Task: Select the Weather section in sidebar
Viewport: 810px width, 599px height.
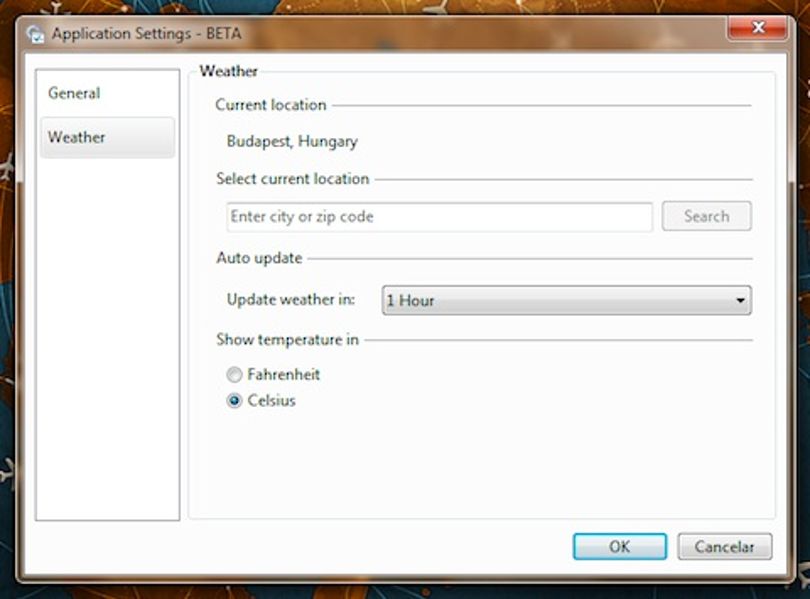Action: click(107, 137)
